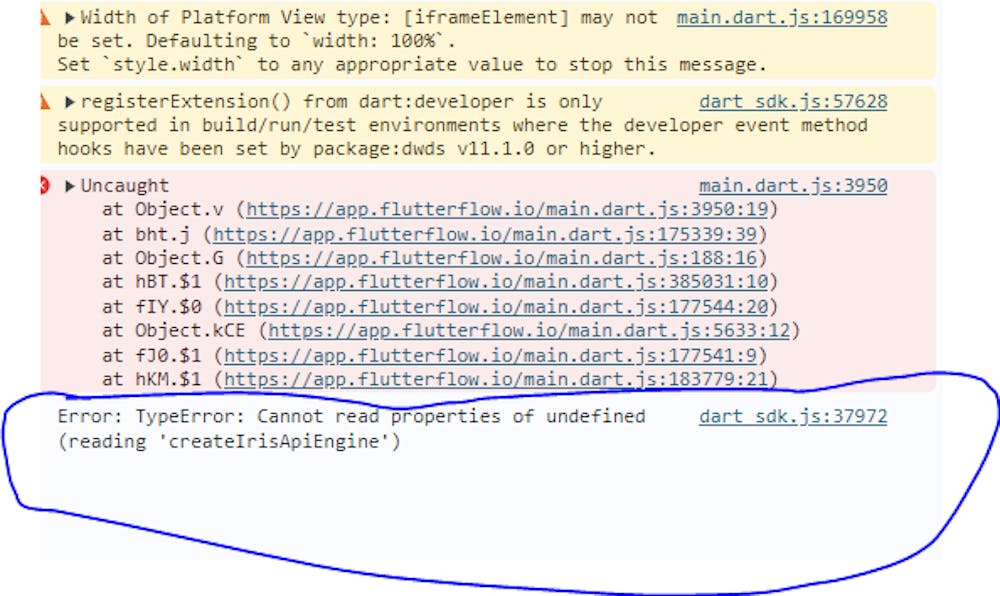Viewport: 1000px width, 596px height.
Task: Select the text "(reading 'createIrisApiEngine')"
Action: click(229, 441)
